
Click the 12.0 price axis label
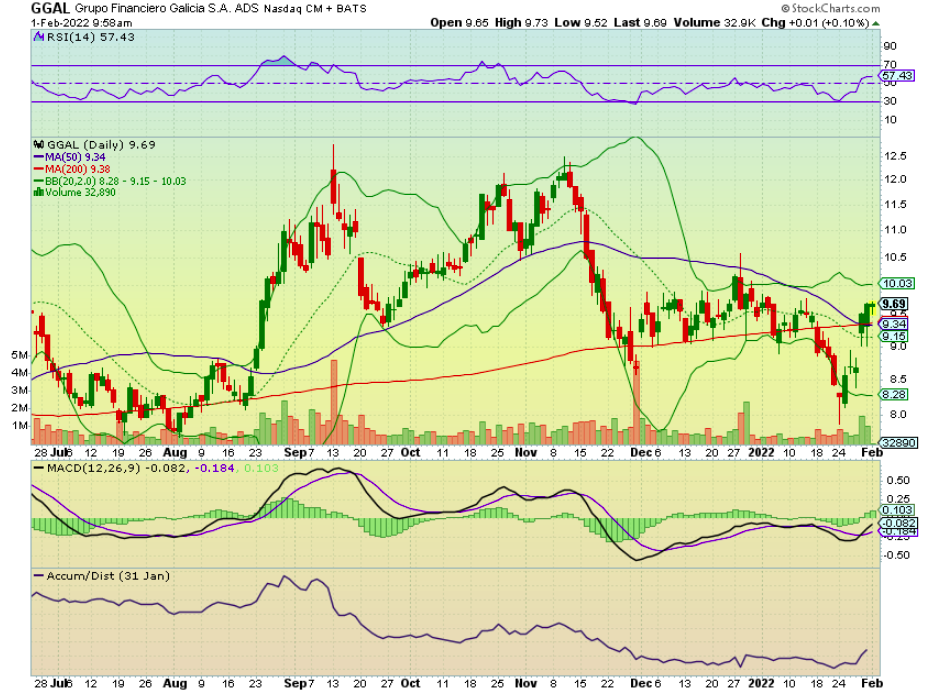tap(895, 179)
